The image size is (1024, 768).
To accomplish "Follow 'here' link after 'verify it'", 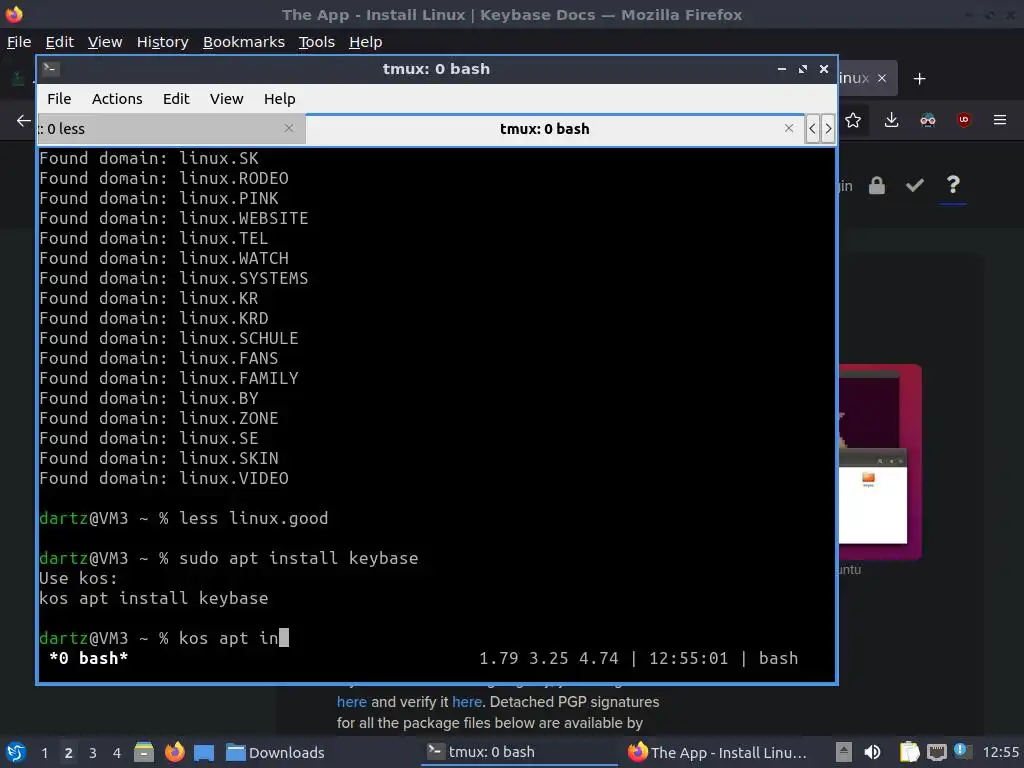I will pyautogui.click(x=467, y=702).
